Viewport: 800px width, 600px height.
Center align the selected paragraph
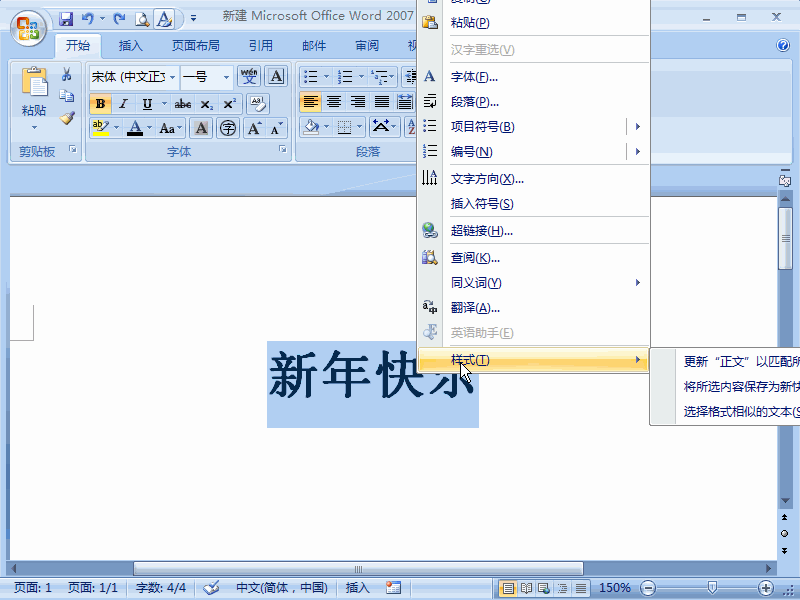(x=331, y=100)
